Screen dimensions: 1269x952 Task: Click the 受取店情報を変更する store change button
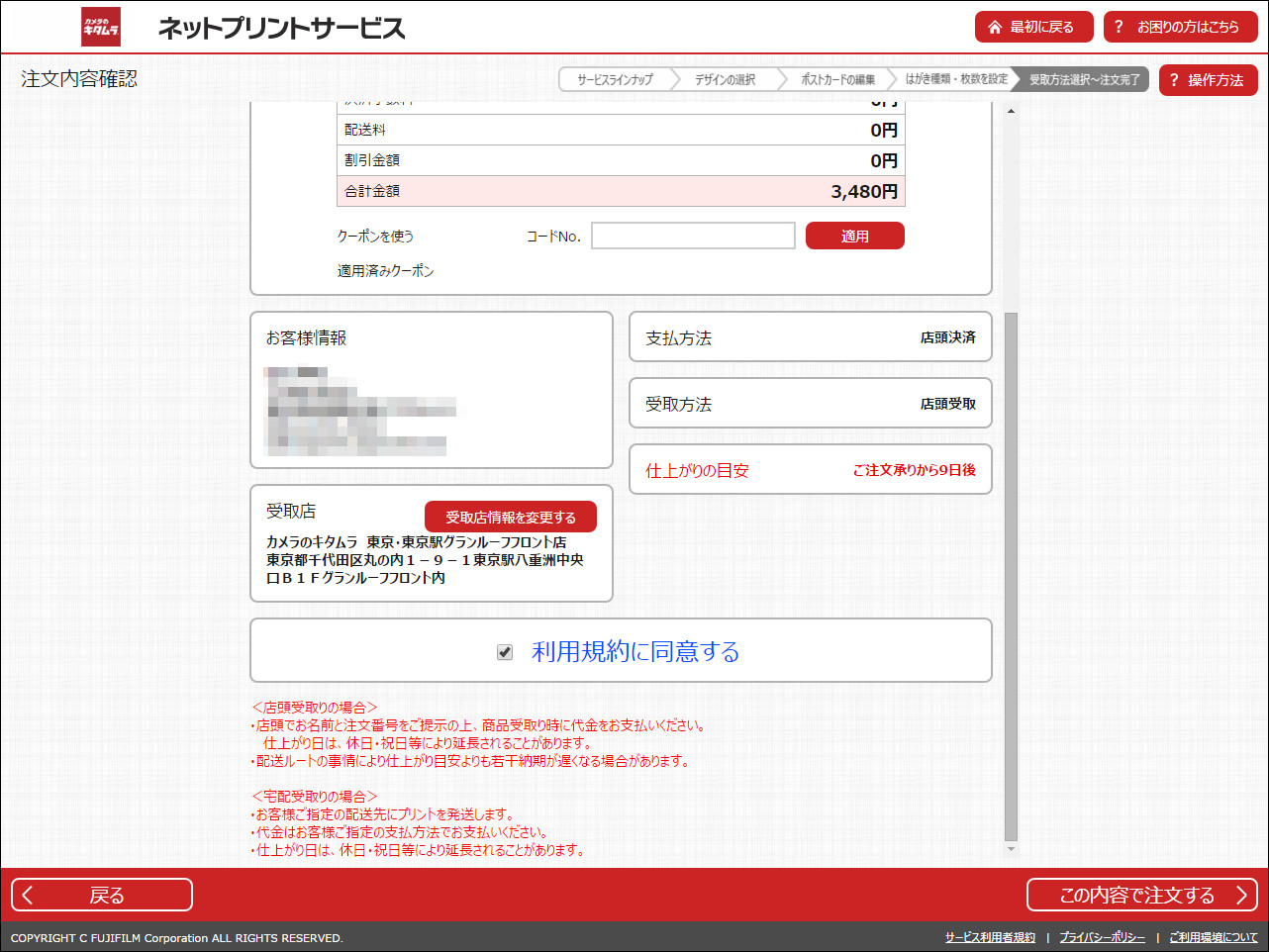tap(510, 516)
